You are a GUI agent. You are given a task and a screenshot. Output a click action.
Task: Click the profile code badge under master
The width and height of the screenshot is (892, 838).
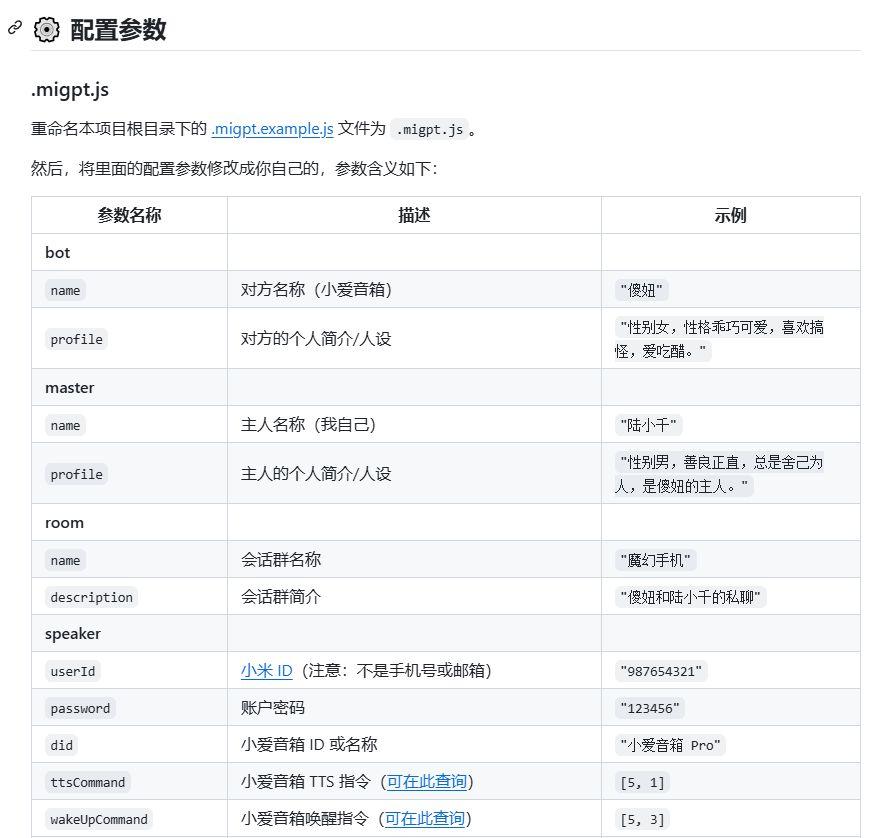(75, 473)
